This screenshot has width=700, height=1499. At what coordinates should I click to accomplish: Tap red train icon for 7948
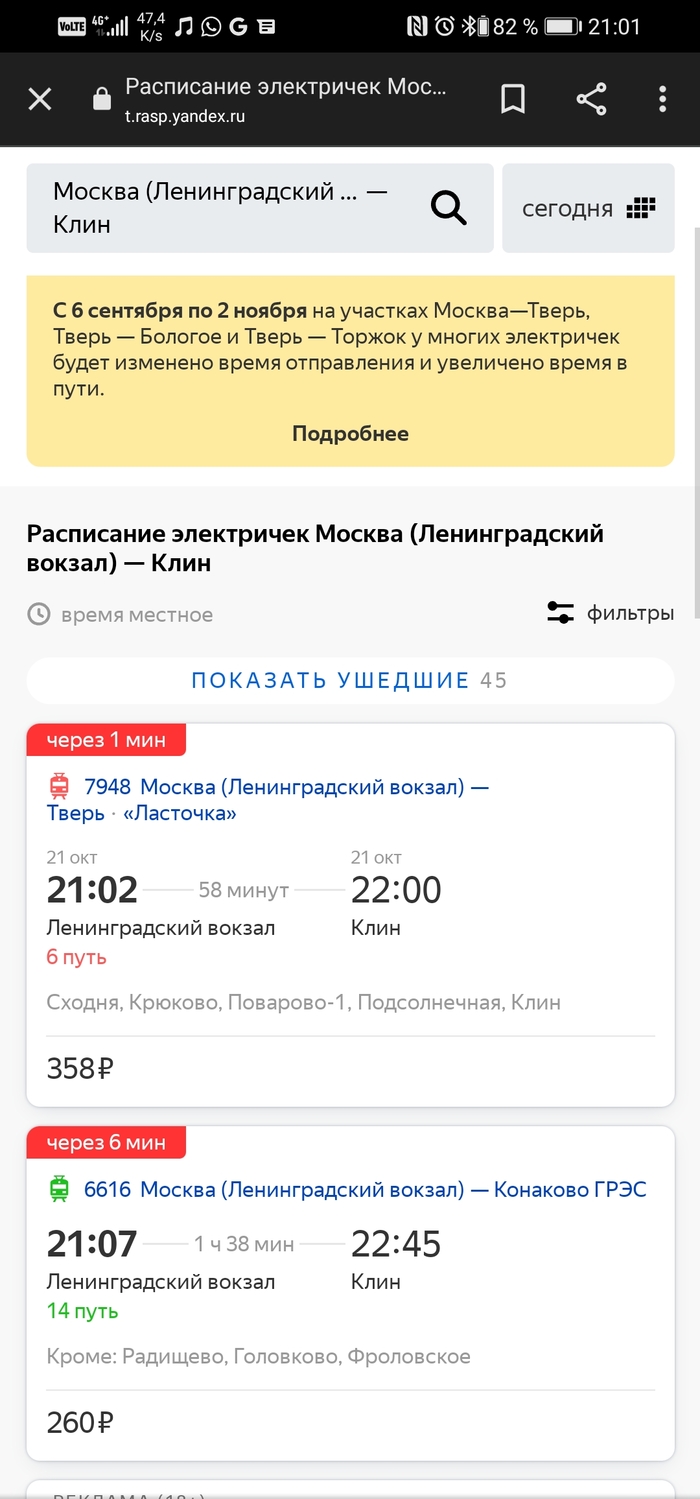59,787
